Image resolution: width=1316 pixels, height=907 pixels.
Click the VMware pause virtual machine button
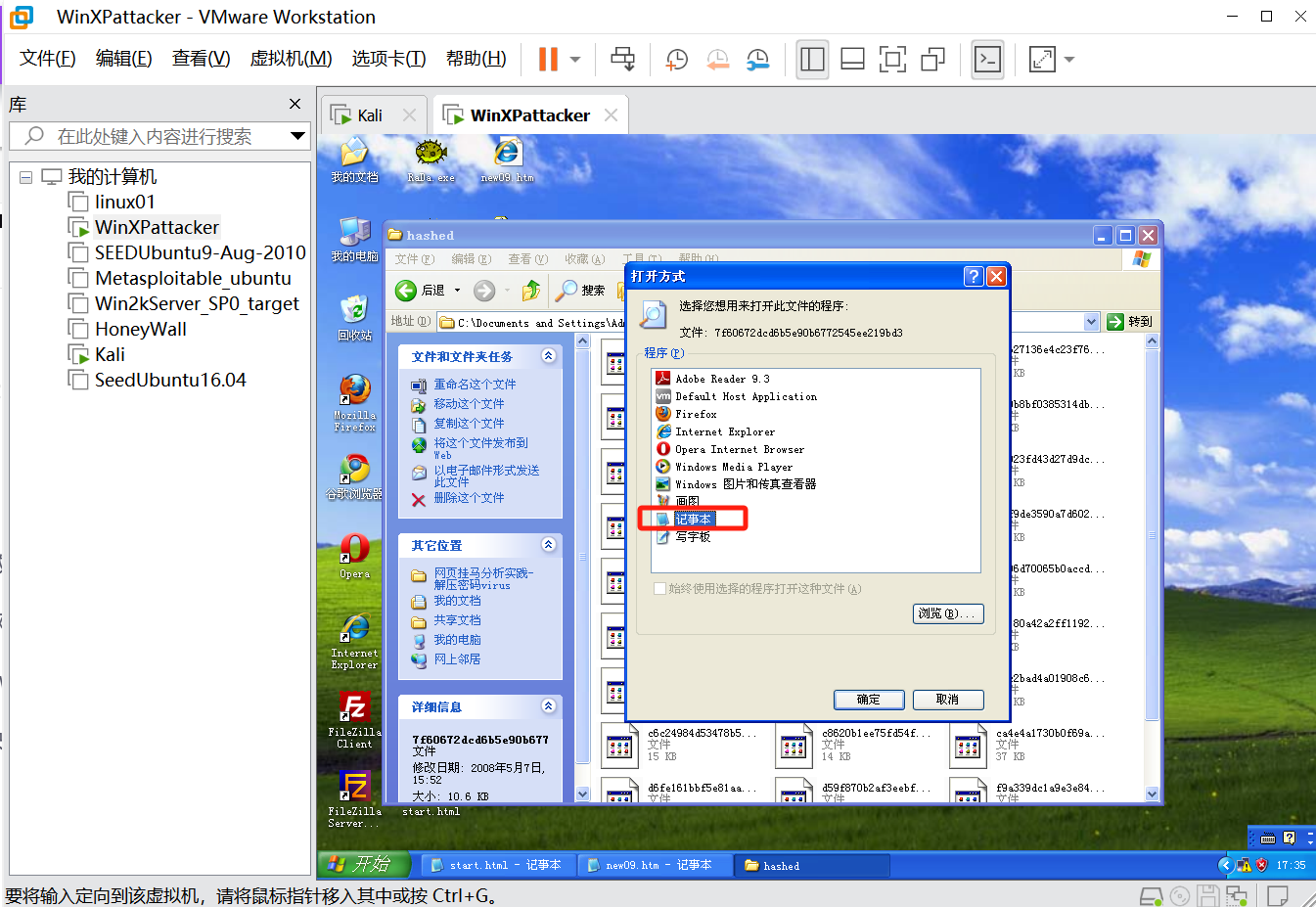pos(548,59)
